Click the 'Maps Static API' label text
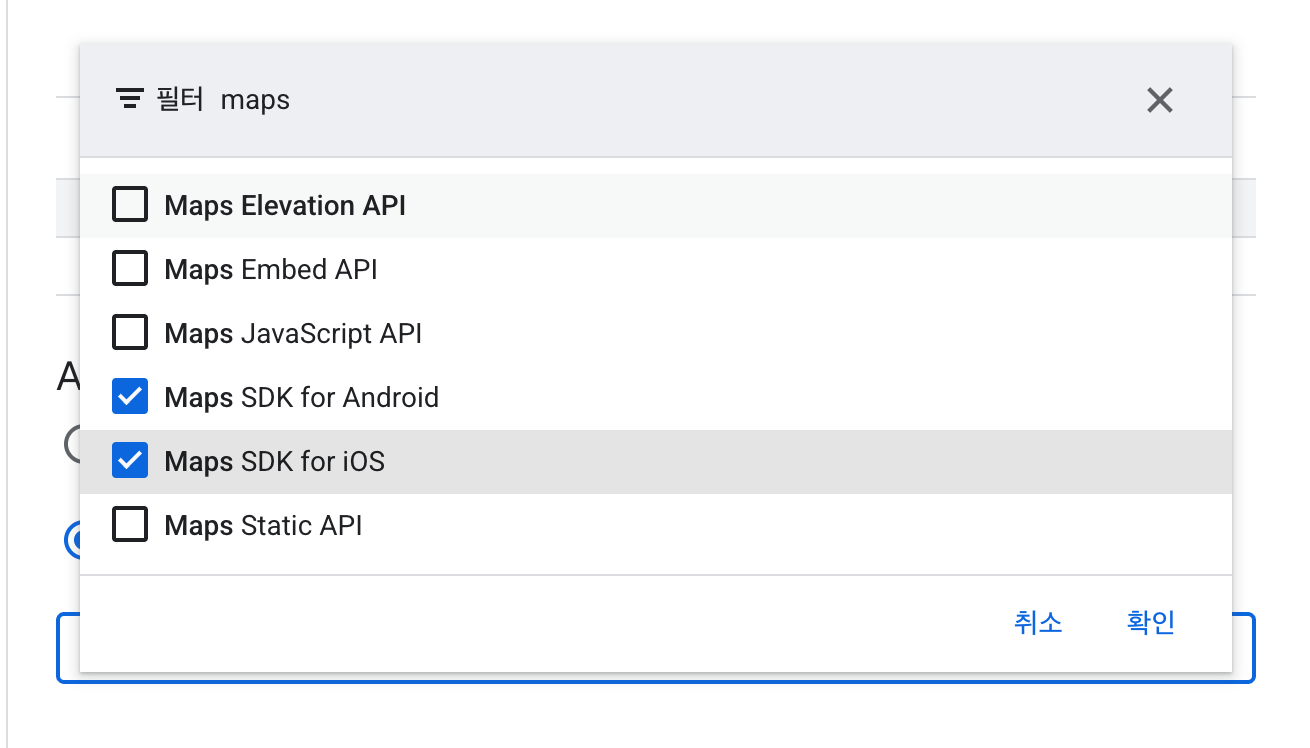The image size is (1310, 748). (263, 526)
